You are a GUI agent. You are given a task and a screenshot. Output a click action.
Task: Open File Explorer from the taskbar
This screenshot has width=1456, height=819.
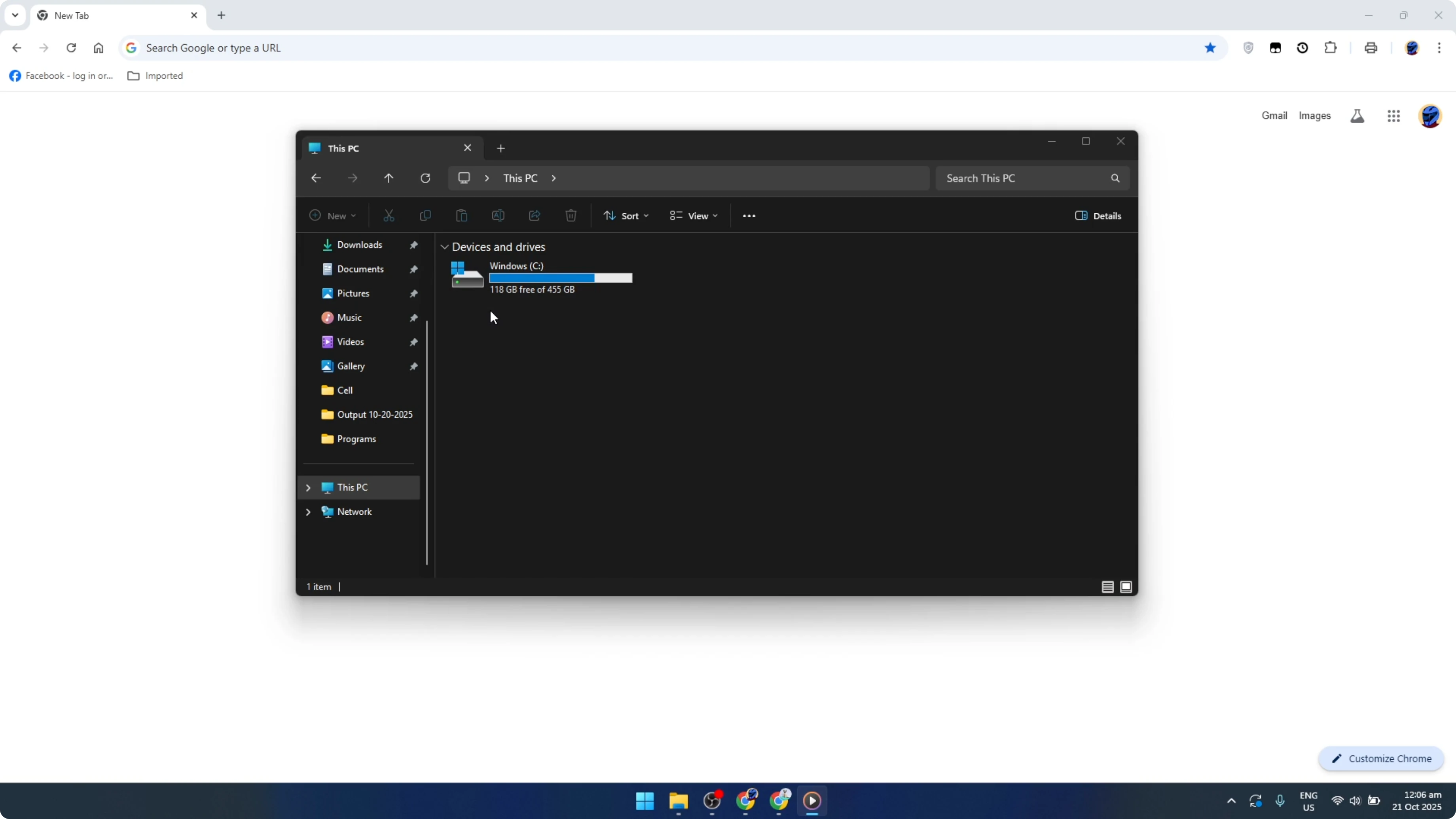point(678,801)
